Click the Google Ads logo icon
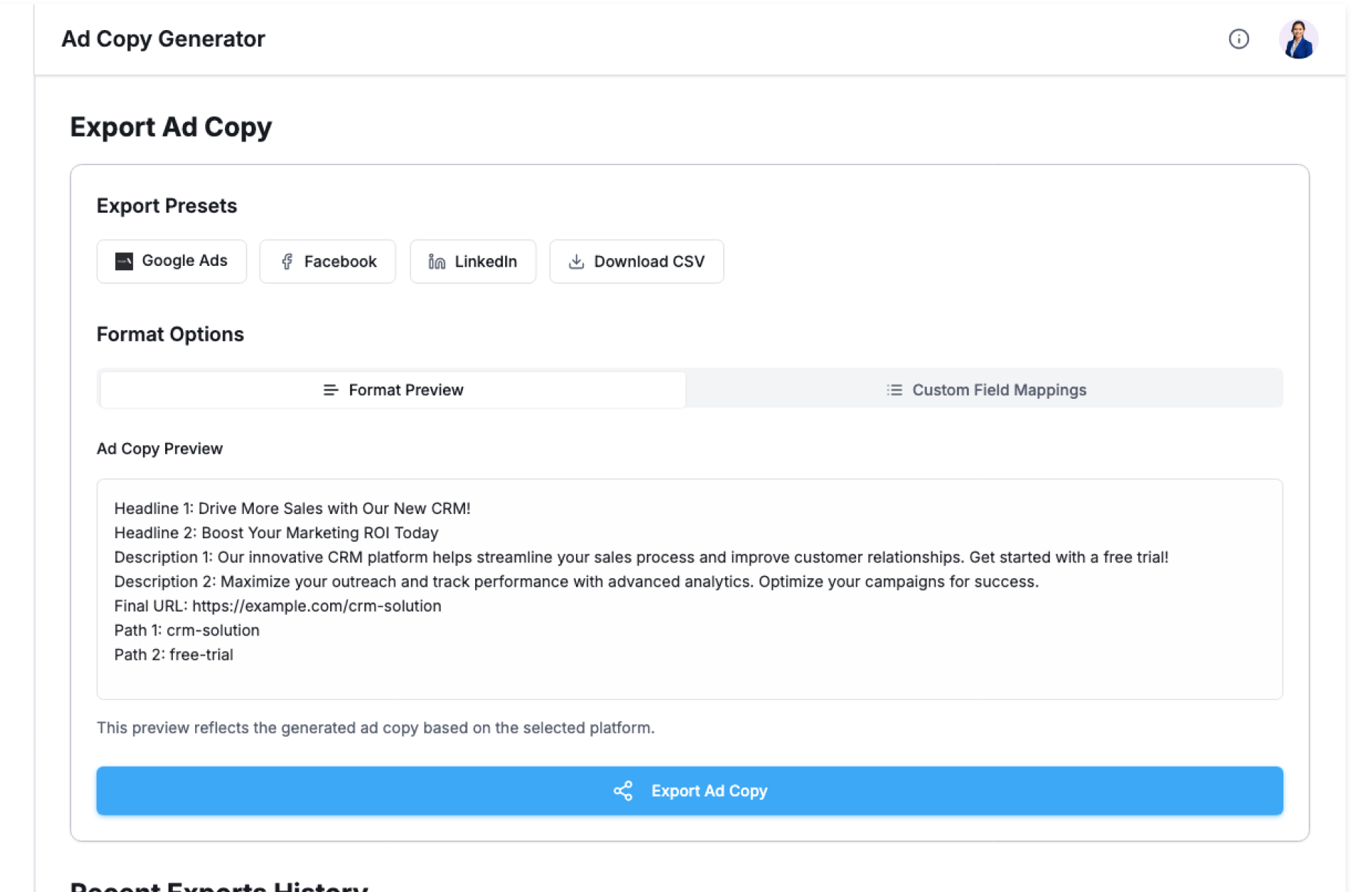Image resolution: width=1372 pixels, height=892 pixels. pyautogui.click(x=124, y=262)
